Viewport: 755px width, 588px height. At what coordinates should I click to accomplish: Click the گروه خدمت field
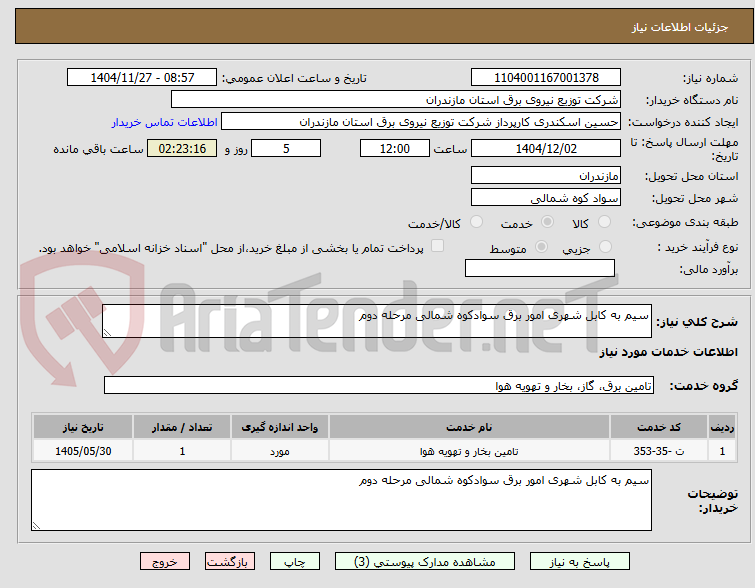click(x=379, y=385)
